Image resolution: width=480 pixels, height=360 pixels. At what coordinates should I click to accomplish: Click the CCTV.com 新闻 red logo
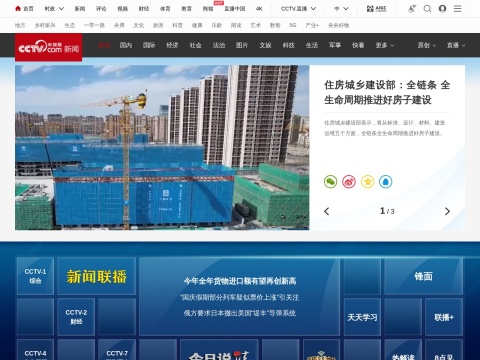pos(49,47)
